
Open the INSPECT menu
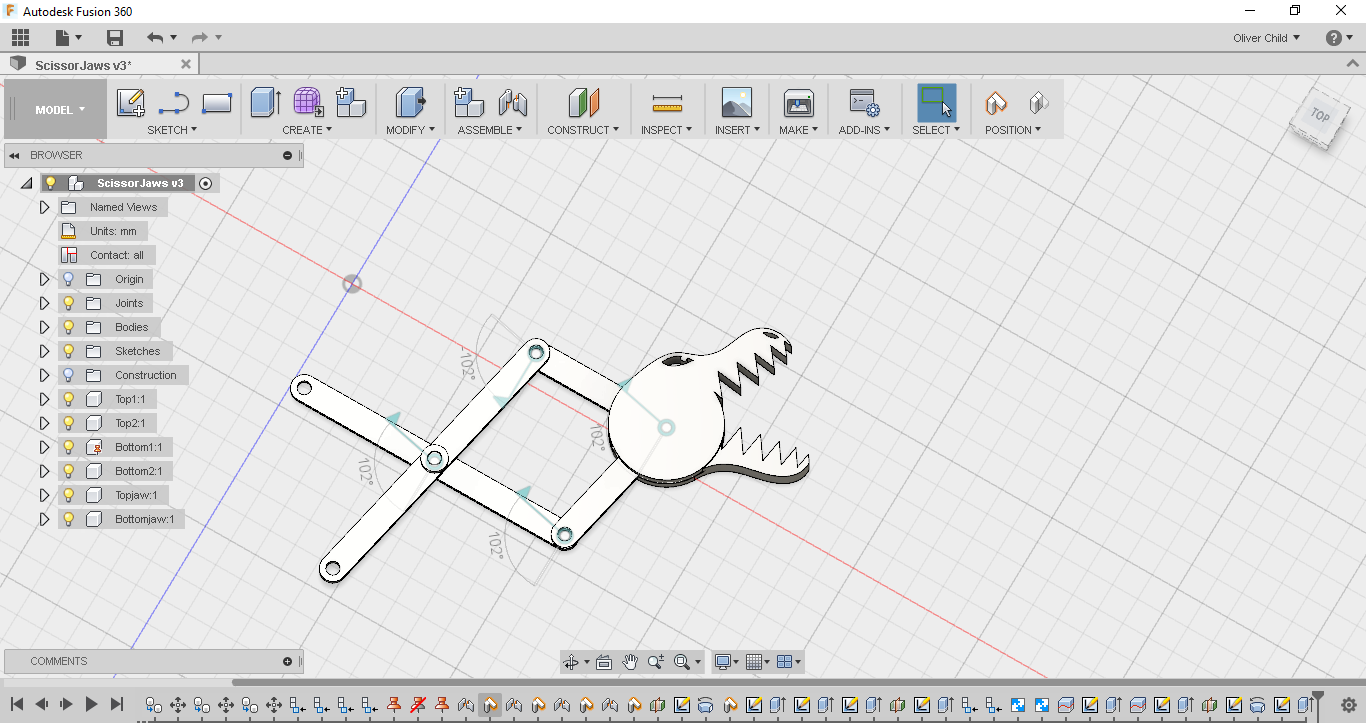(x=667, y=130)
